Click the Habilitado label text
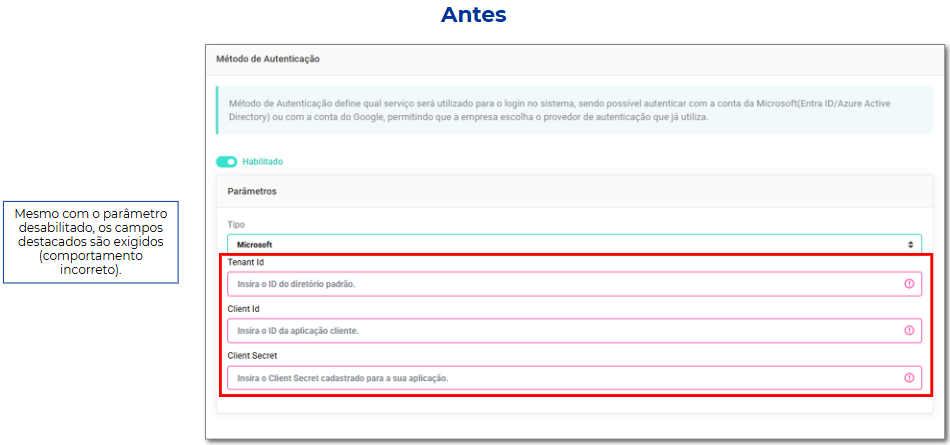 (x=263, y=162)
